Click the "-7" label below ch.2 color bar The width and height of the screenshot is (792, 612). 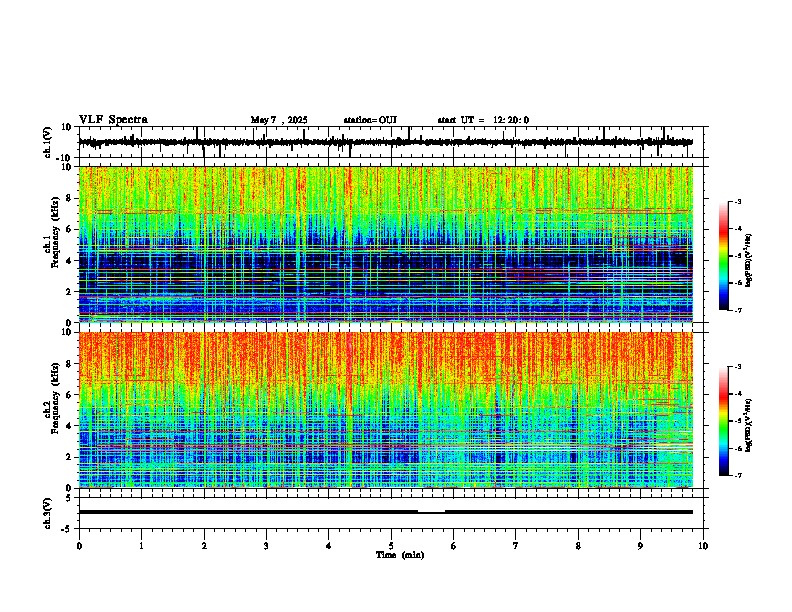coord(738,475)
